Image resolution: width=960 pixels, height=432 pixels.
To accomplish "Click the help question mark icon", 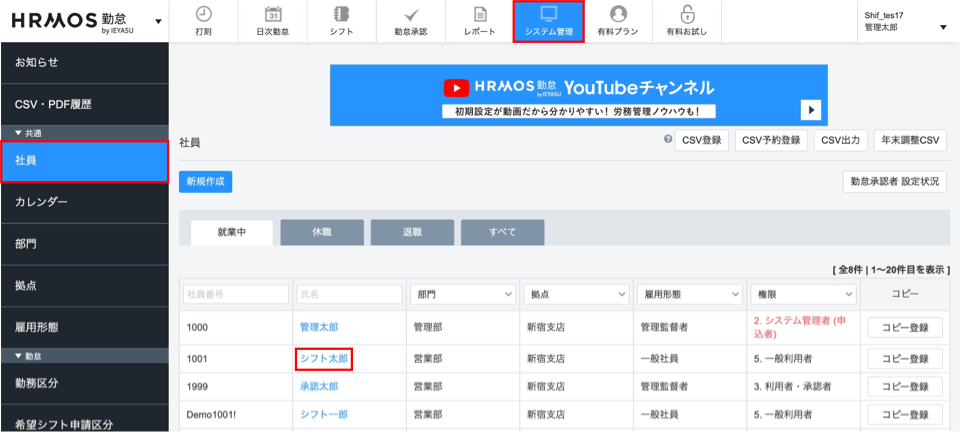I will [668, 141].
